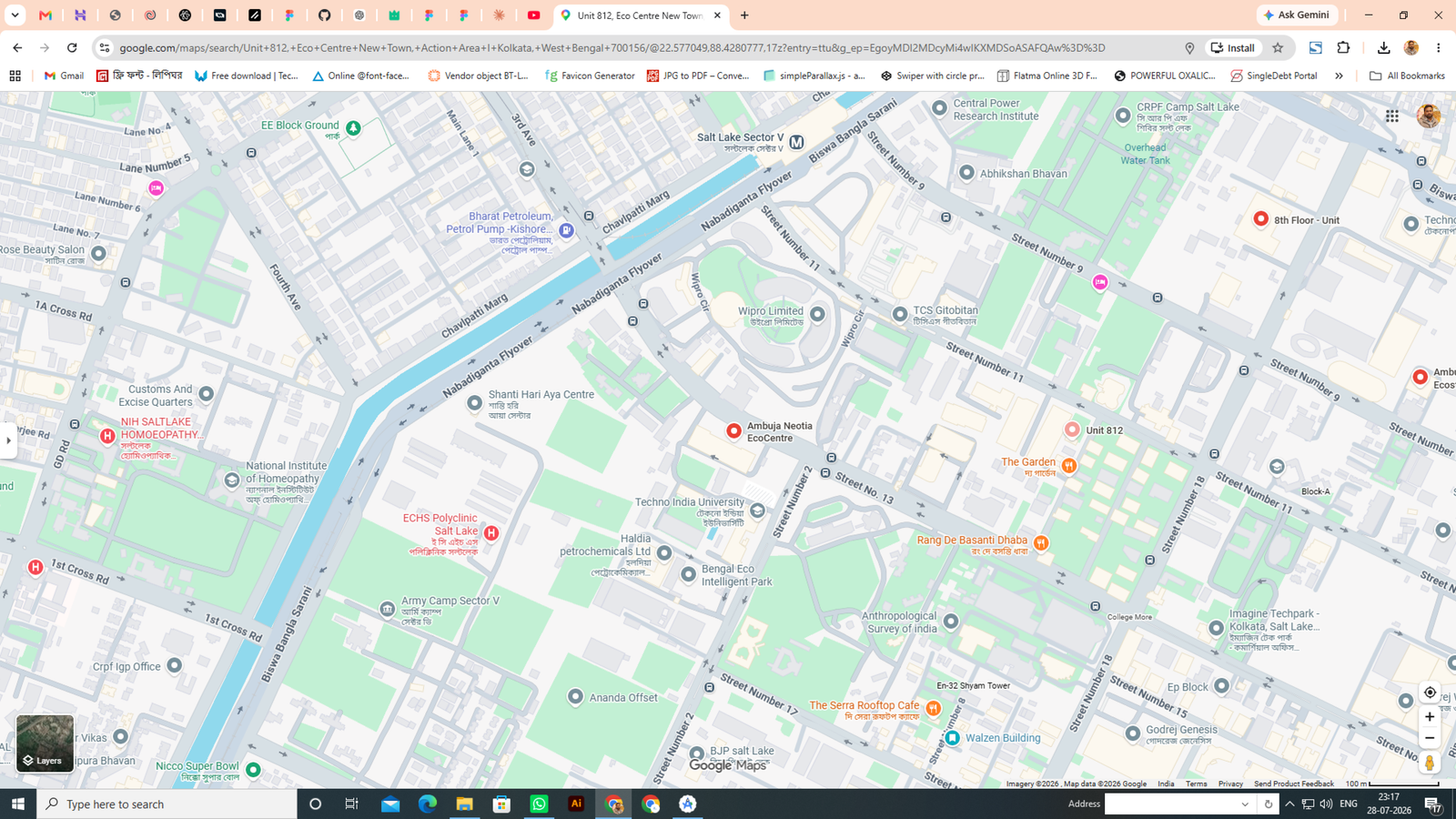Open WhatsApp from the taskbar
Image resolution: width=1456 pixels, height=819 pixels.
[x=539, y=804]
